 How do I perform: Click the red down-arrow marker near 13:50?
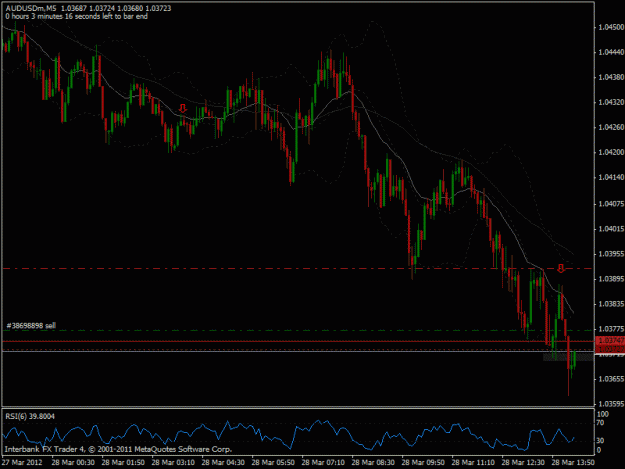click(x=561, y=268)
